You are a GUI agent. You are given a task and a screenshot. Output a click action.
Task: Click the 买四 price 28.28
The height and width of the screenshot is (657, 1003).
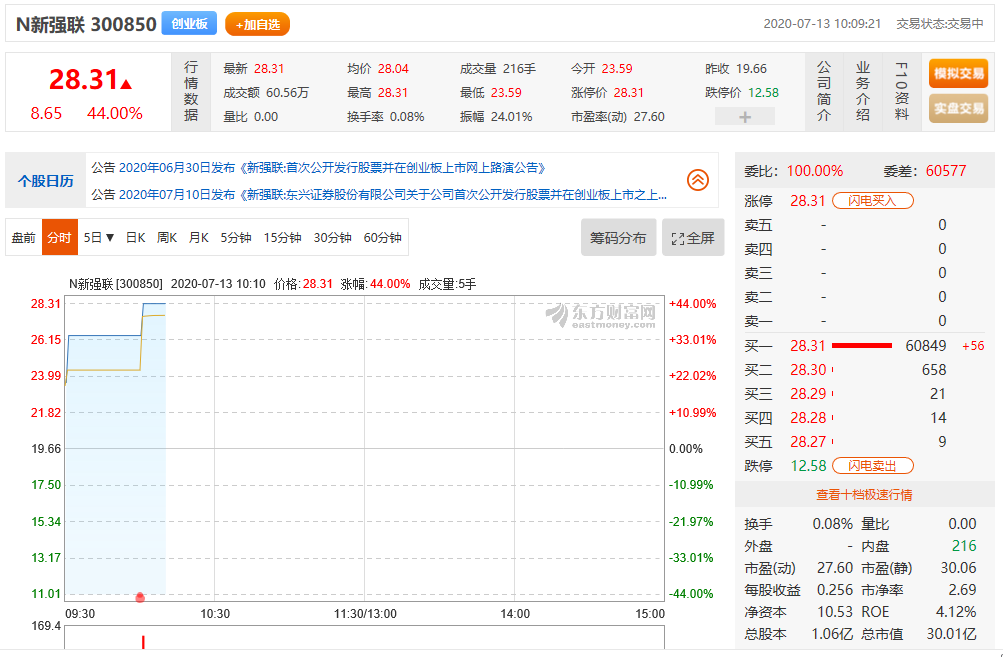coord(808,418)
